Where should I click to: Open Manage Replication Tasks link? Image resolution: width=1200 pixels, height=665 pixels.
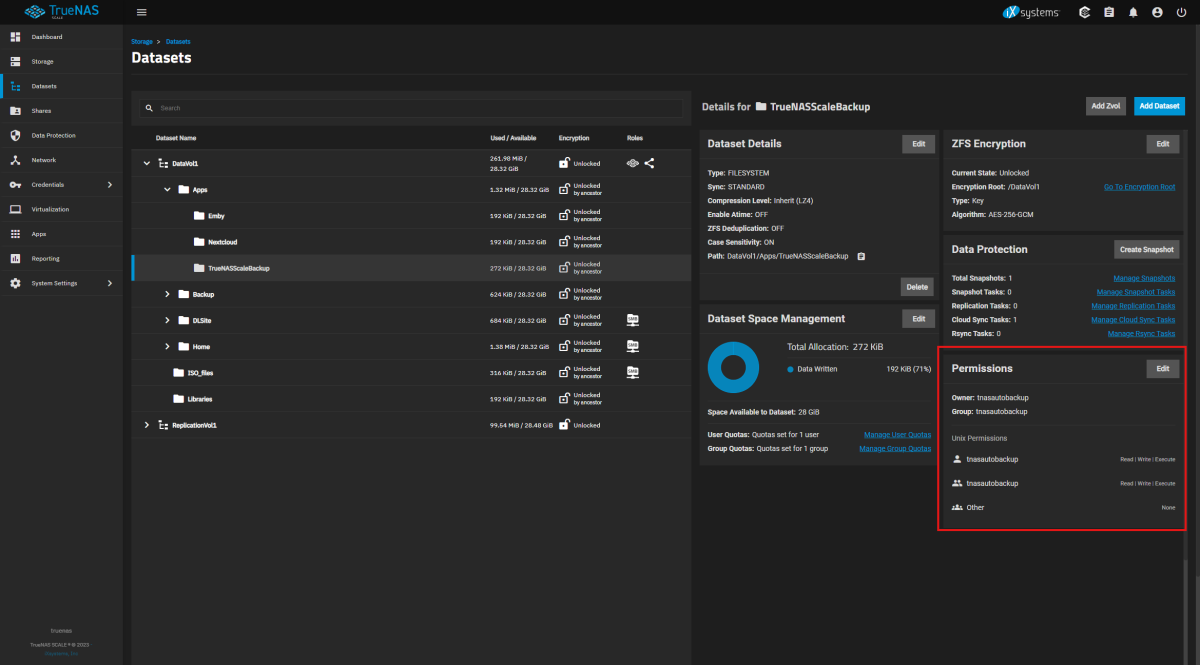coord(1133,306)
